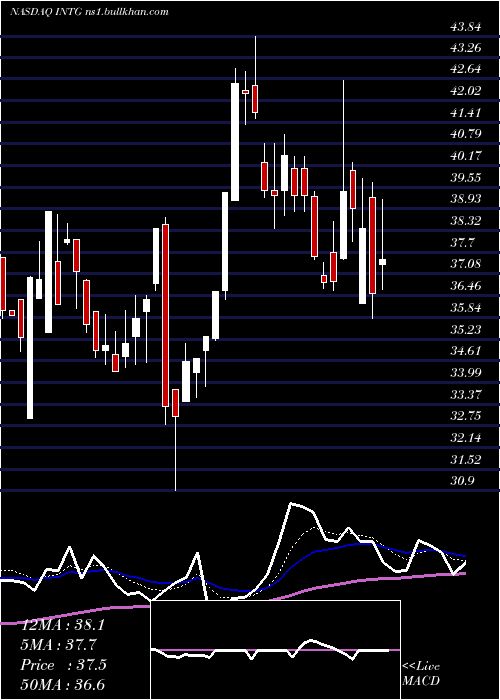Click the 35.23 price level label
Viewport: 500px width, 700px height.
point(466,330)
